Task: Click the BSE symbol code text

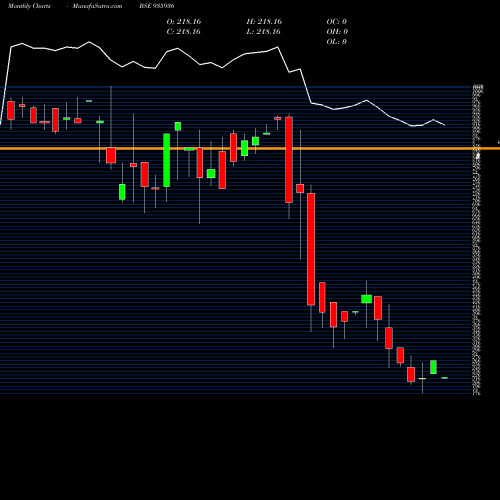Action: (157, 6)
